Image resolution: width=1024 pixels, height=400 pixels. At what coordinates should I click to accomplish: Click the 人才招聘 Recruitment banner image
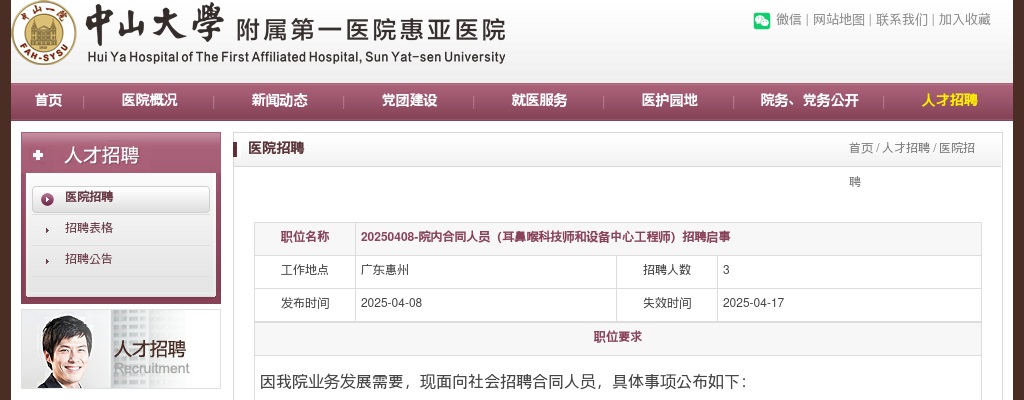pyautogui.click(x=121, y=349)
